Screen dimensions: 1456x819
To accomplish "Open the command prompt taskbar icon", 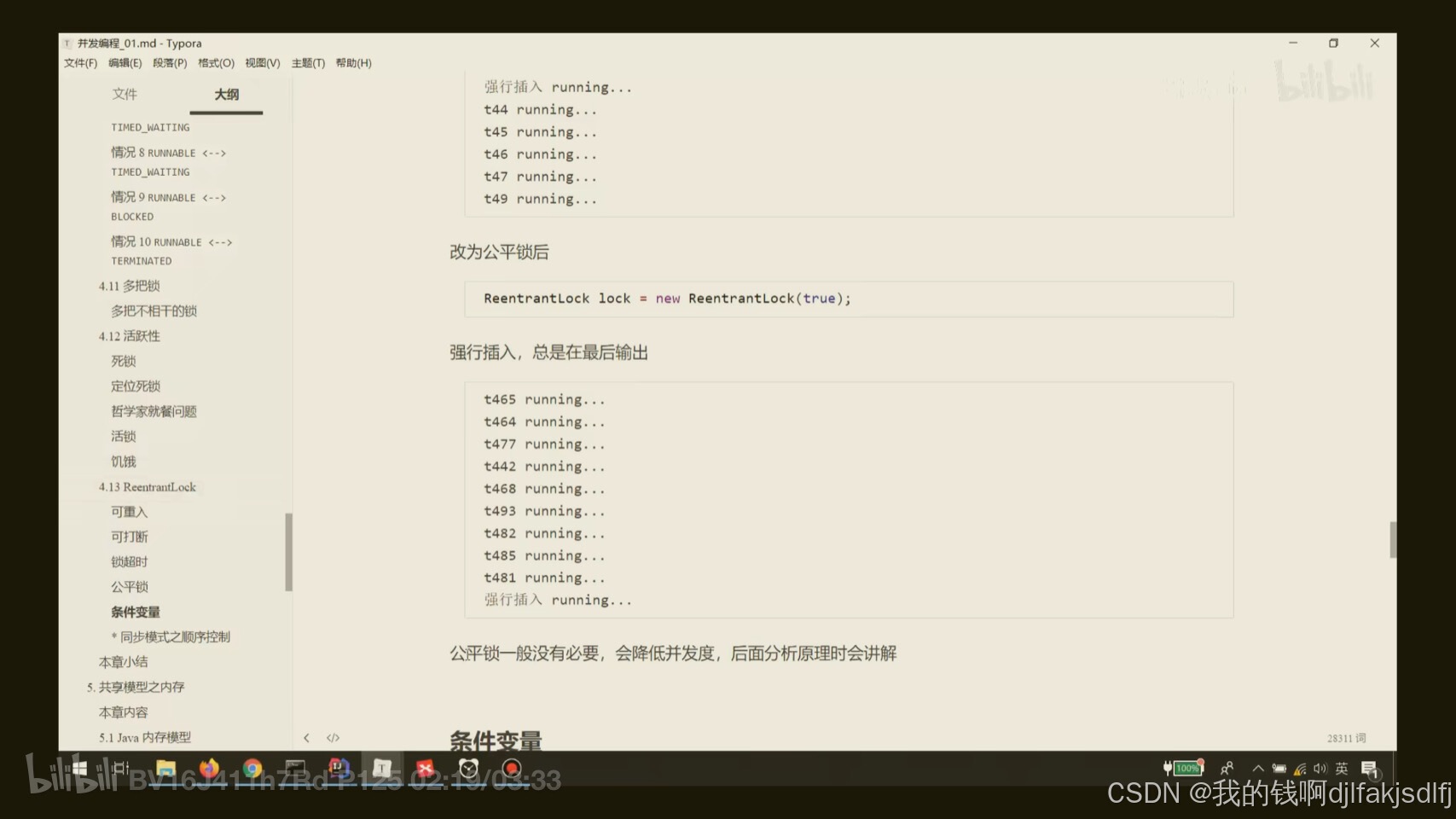I will (295, 769).
